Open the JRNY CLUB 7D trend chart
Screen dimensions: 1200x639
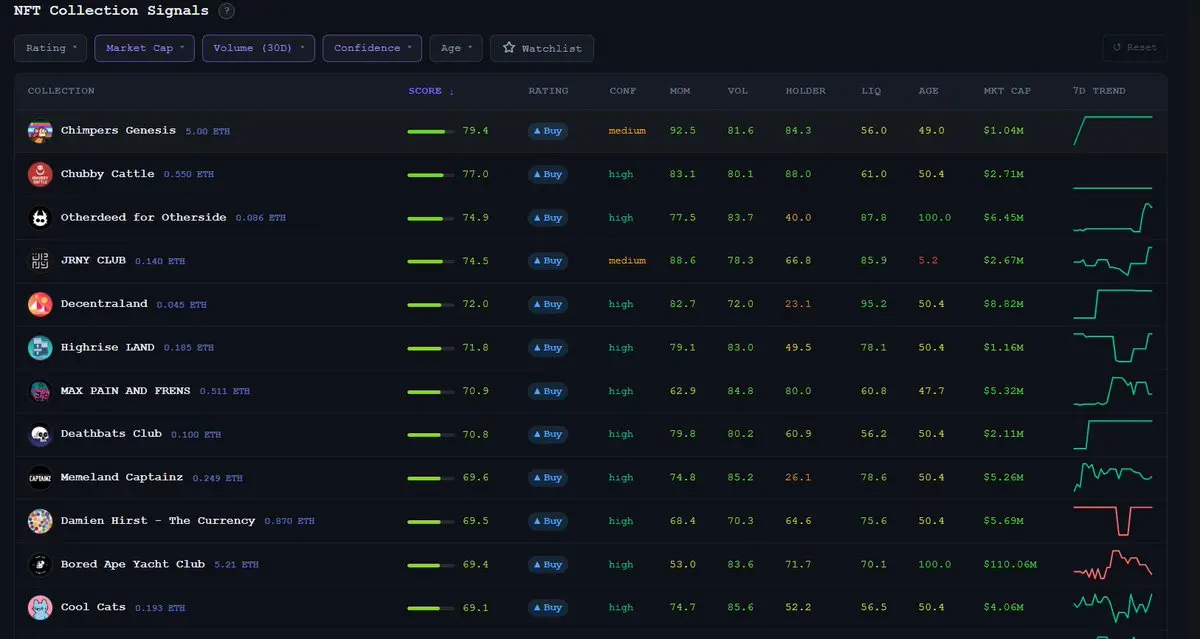tap(1113, 261)
